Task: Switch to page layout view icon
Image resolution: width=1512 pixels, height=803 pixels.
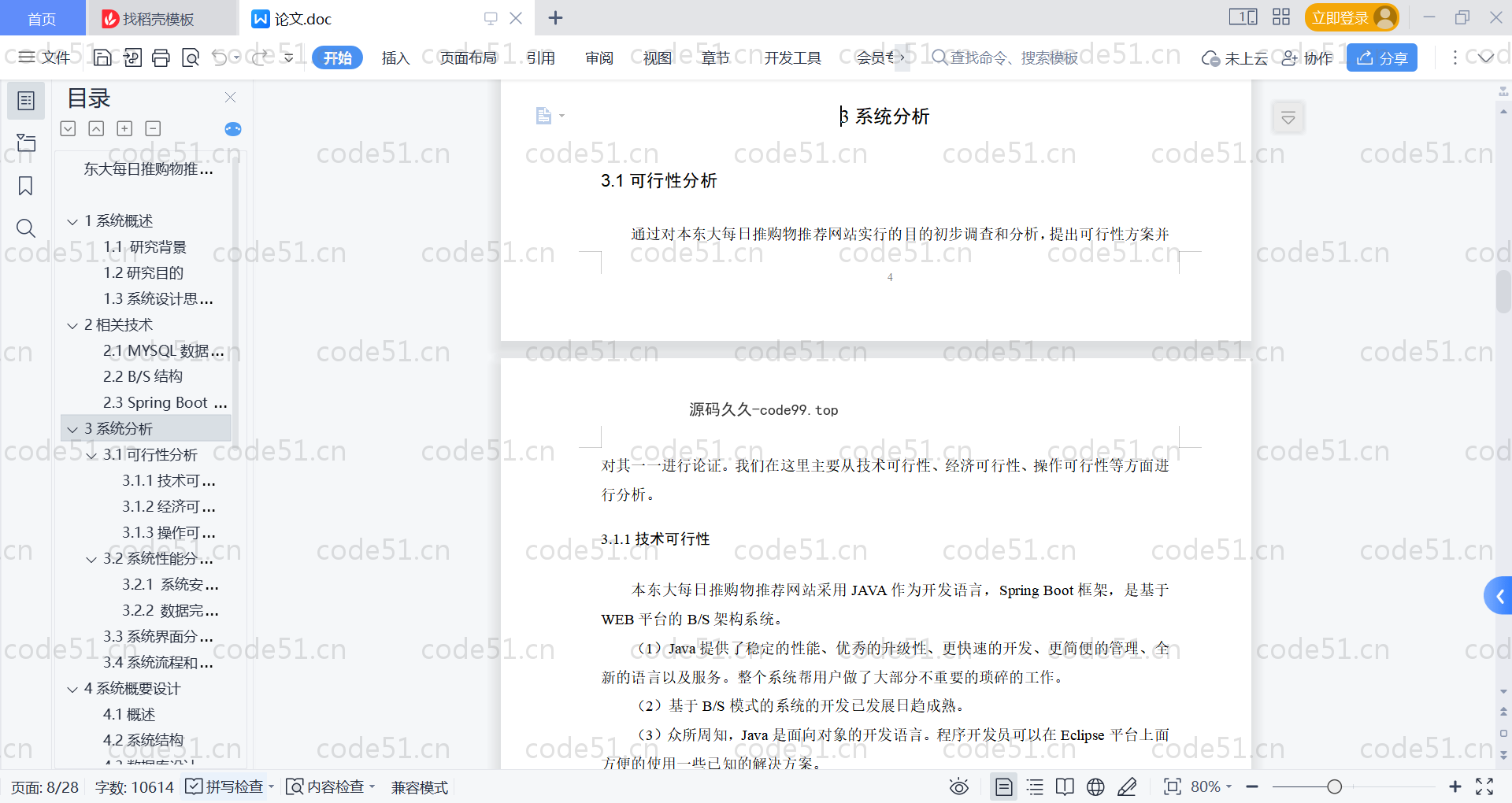Action: pyautogui.click(x=1003, y=786)
